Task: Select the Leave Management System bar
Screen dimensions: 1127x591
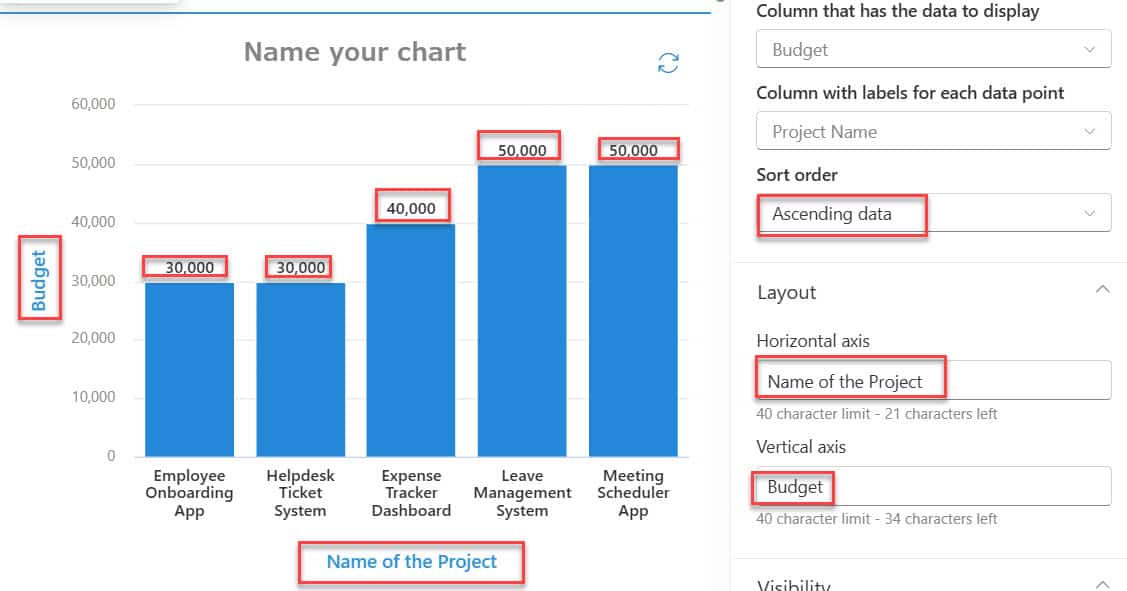Action: click(x=522, y=310)
